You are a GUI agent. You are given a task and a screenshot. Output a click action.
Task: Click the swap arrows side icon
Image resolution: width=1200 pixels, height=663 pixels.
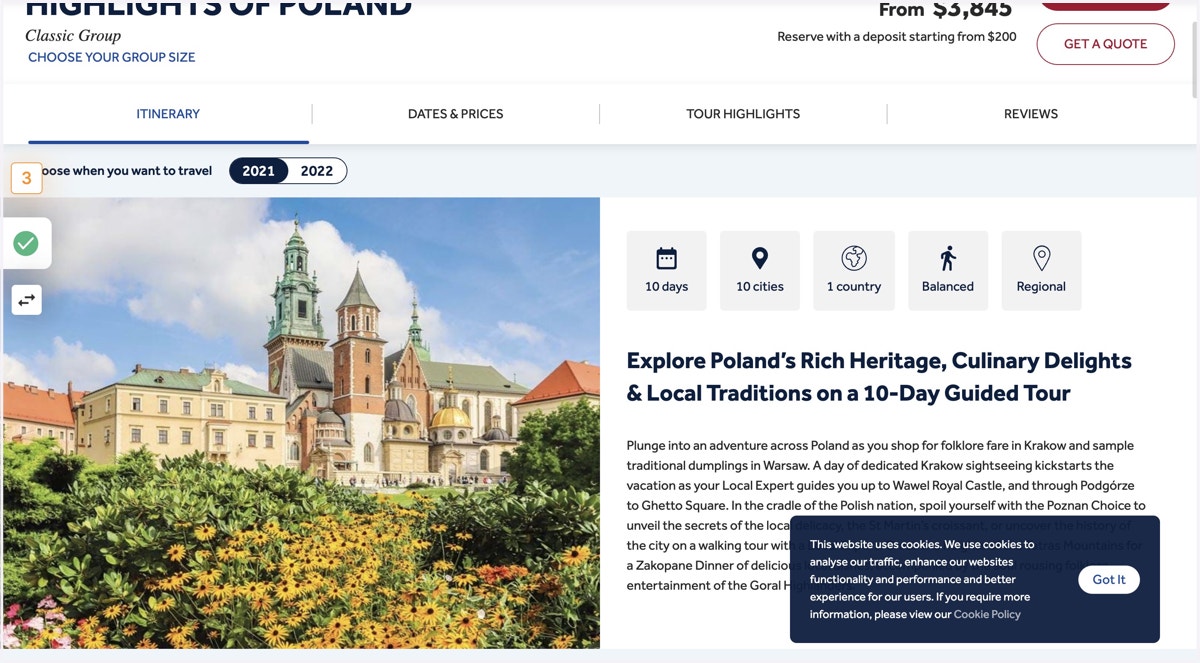pos(26,299)
